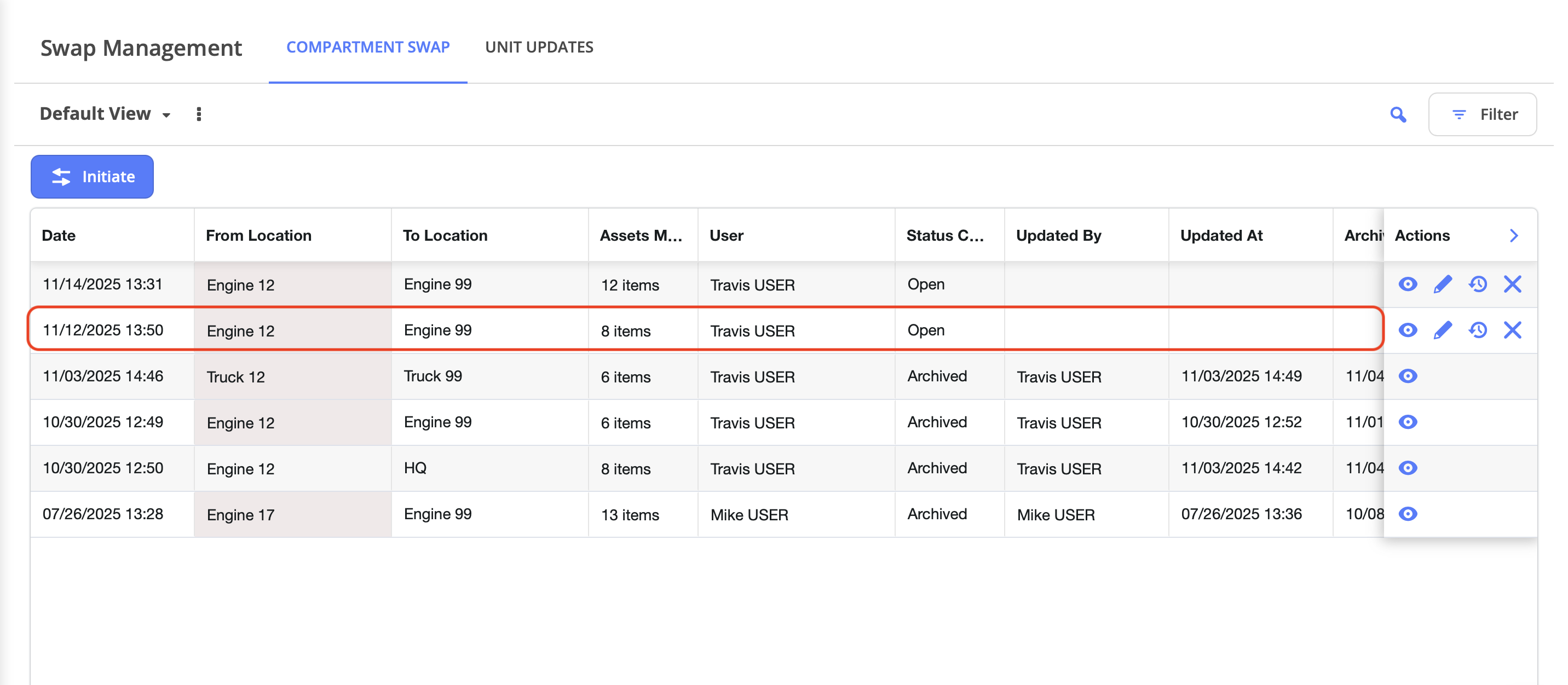Open the Filter button
This screenshot has height=685, width=1568.
coord(1482,114)
